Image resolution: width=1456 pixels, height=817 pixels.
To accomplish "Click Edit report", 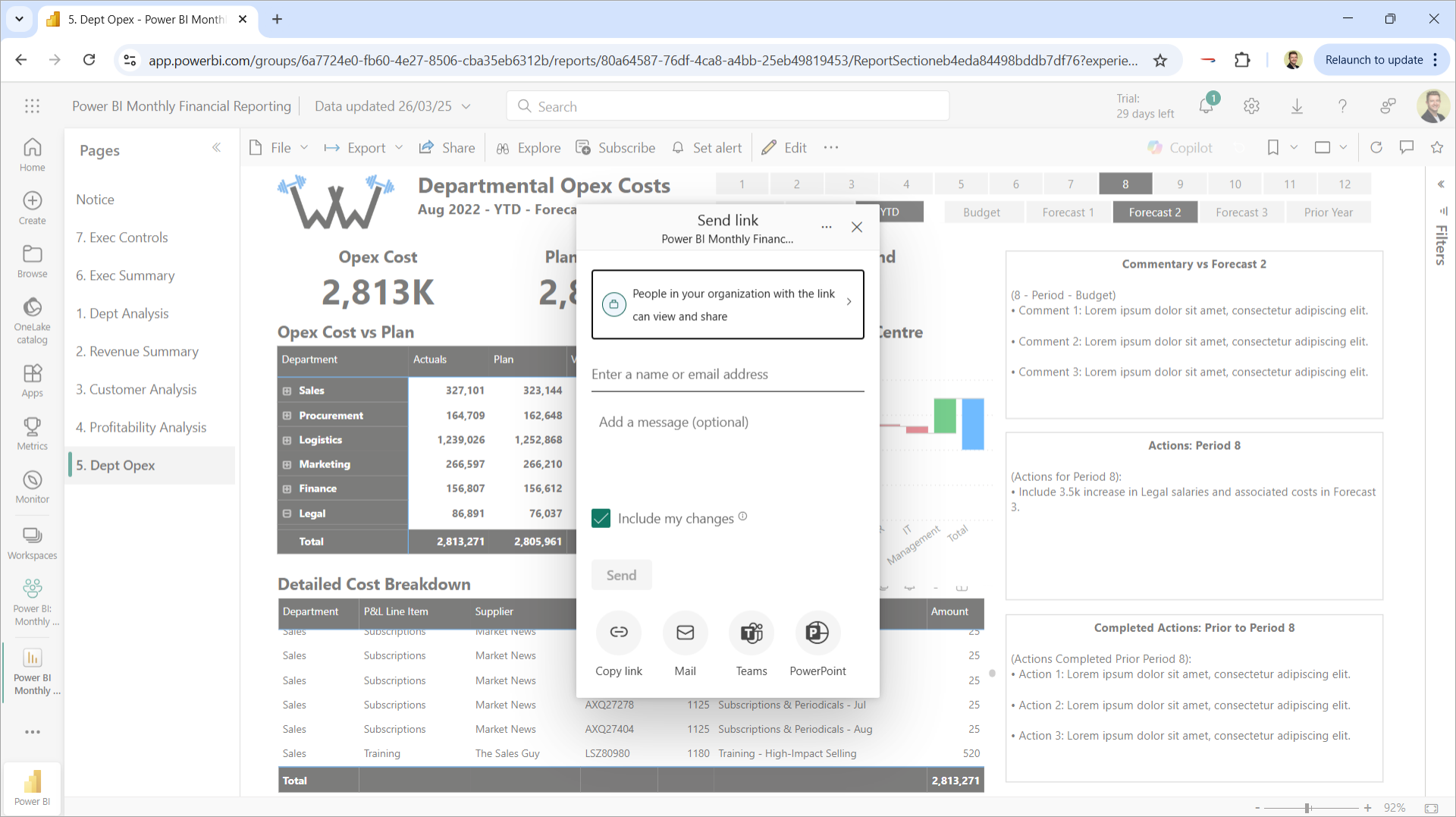I will coord(784,148).
